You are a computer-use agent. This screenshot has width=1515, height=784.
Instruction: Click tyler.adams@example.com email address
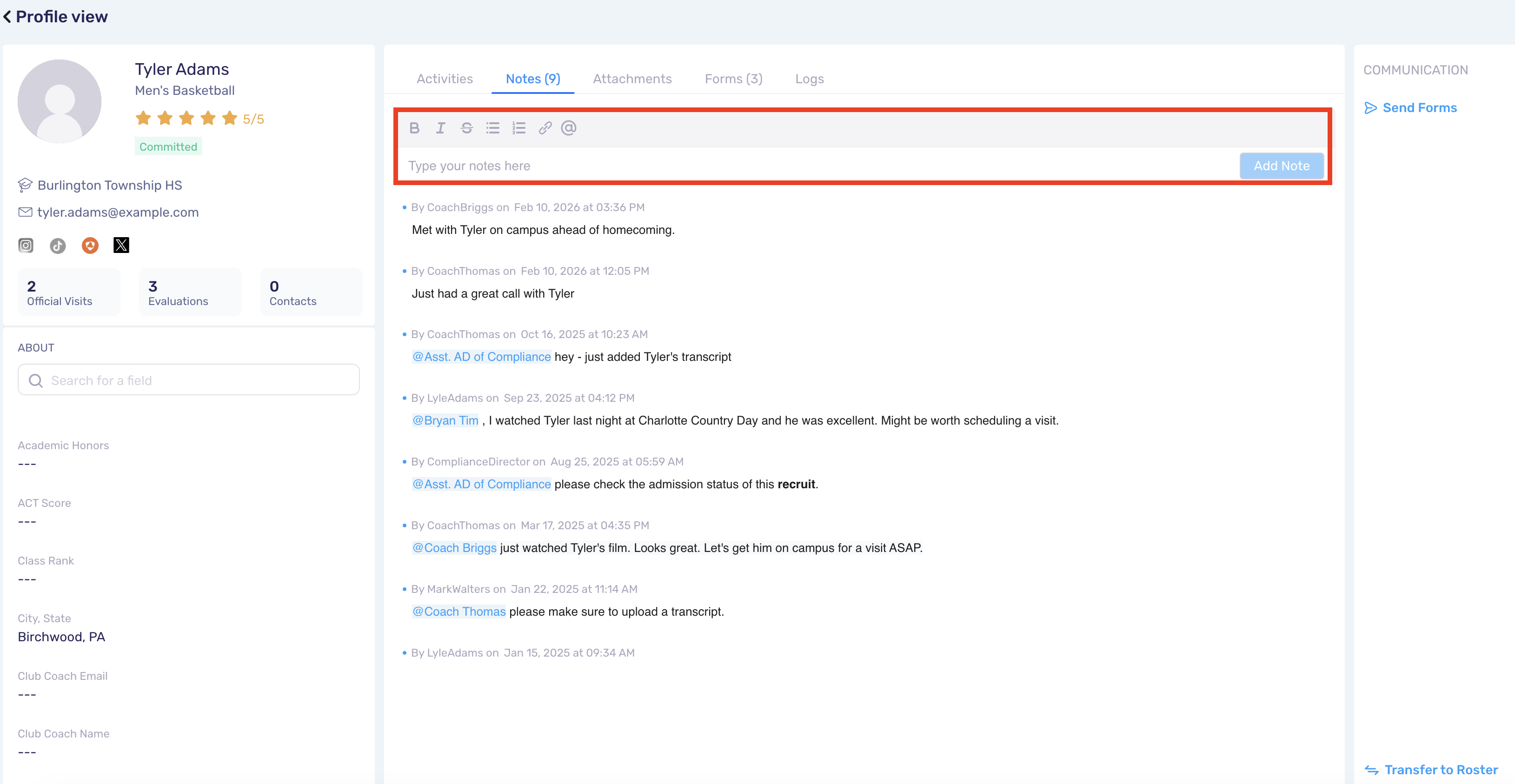tap(118, 213)
